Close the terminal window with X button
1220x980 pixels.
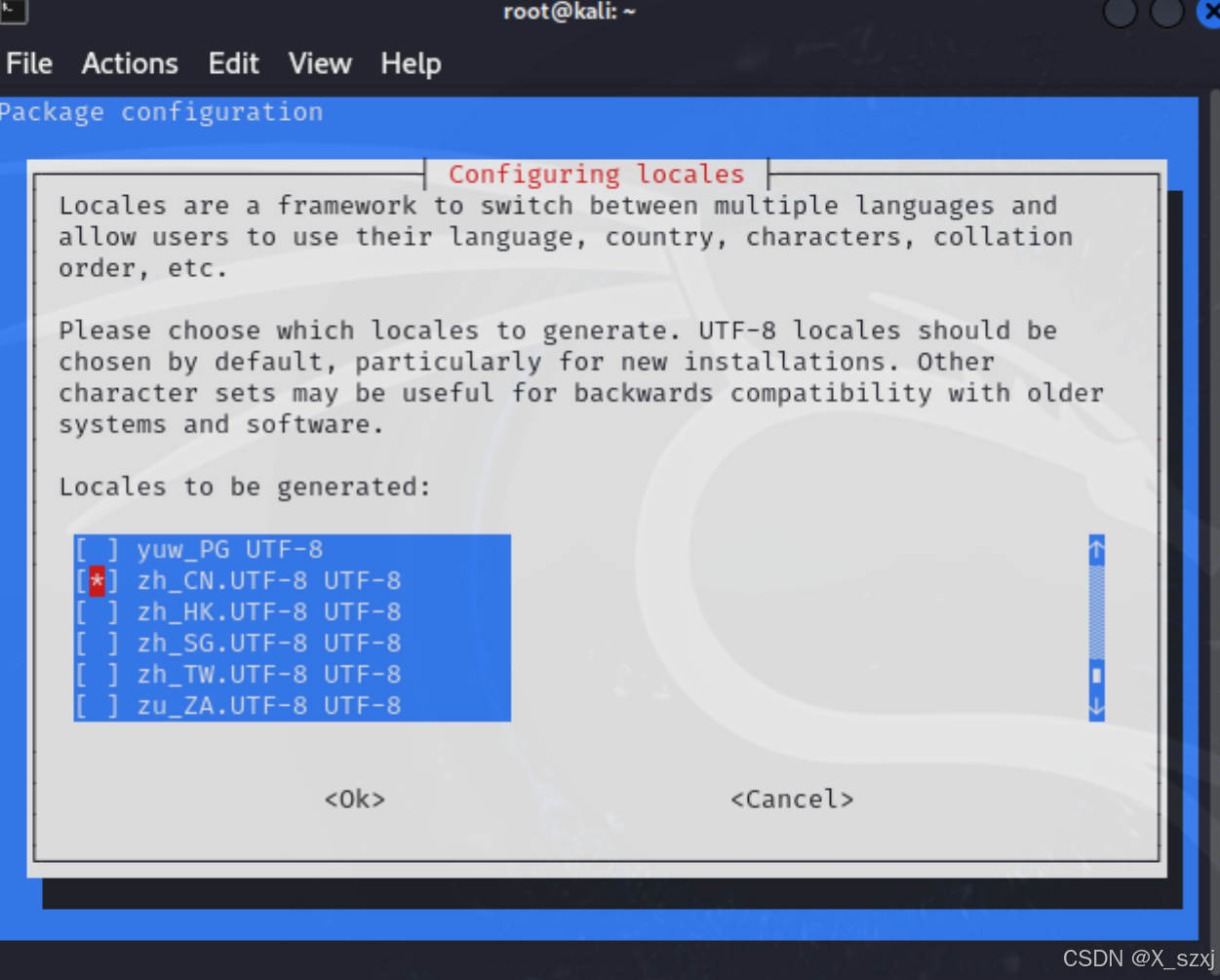click(1209, 13)
